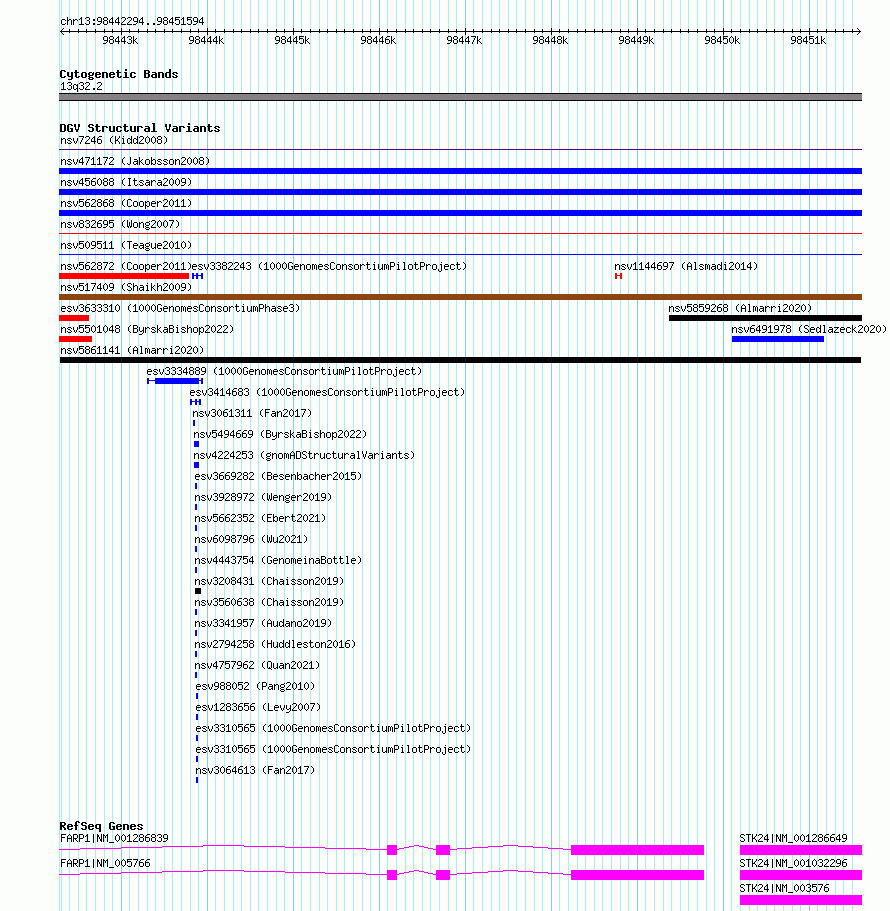Open variant nsv3928972 (Wenger2019)

pos(263,497)
